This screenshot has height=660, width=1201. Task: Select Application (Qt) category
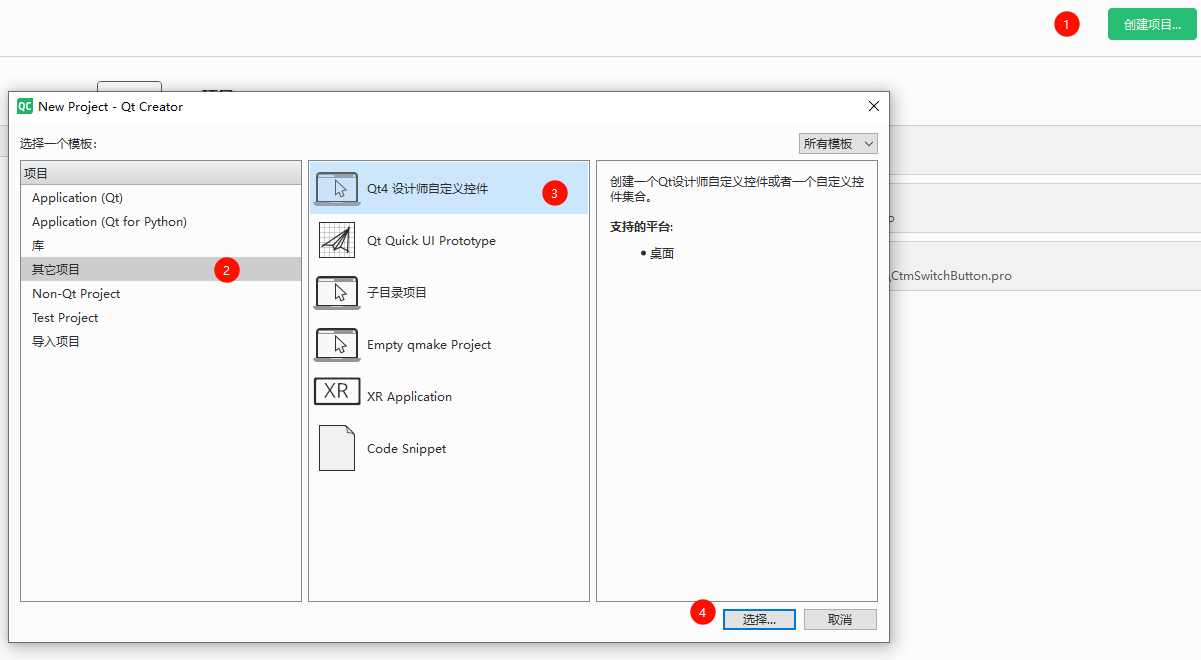click(x=161, y=198)
